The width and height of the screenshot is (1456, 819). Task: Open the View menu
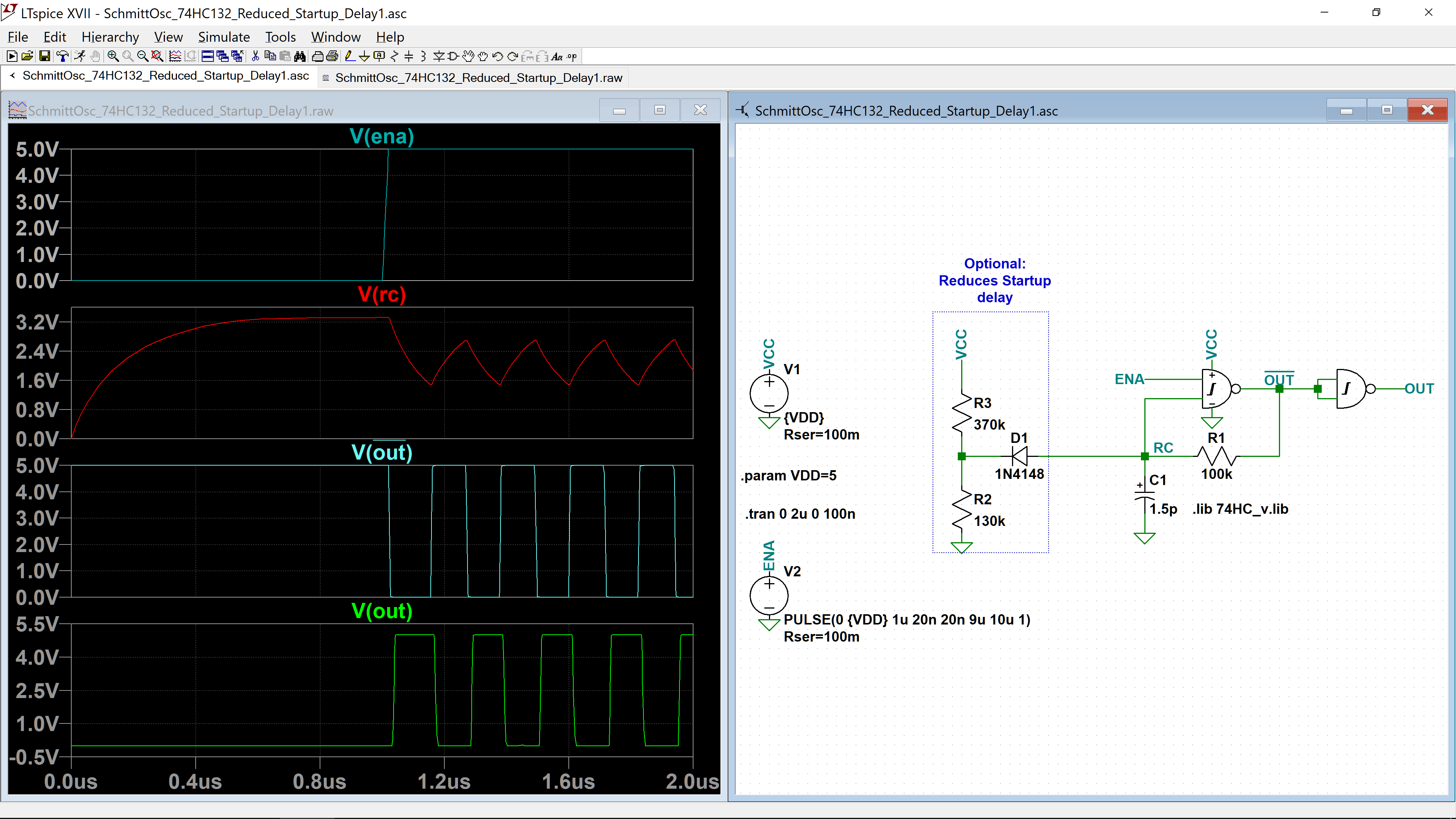coord(168,37)
